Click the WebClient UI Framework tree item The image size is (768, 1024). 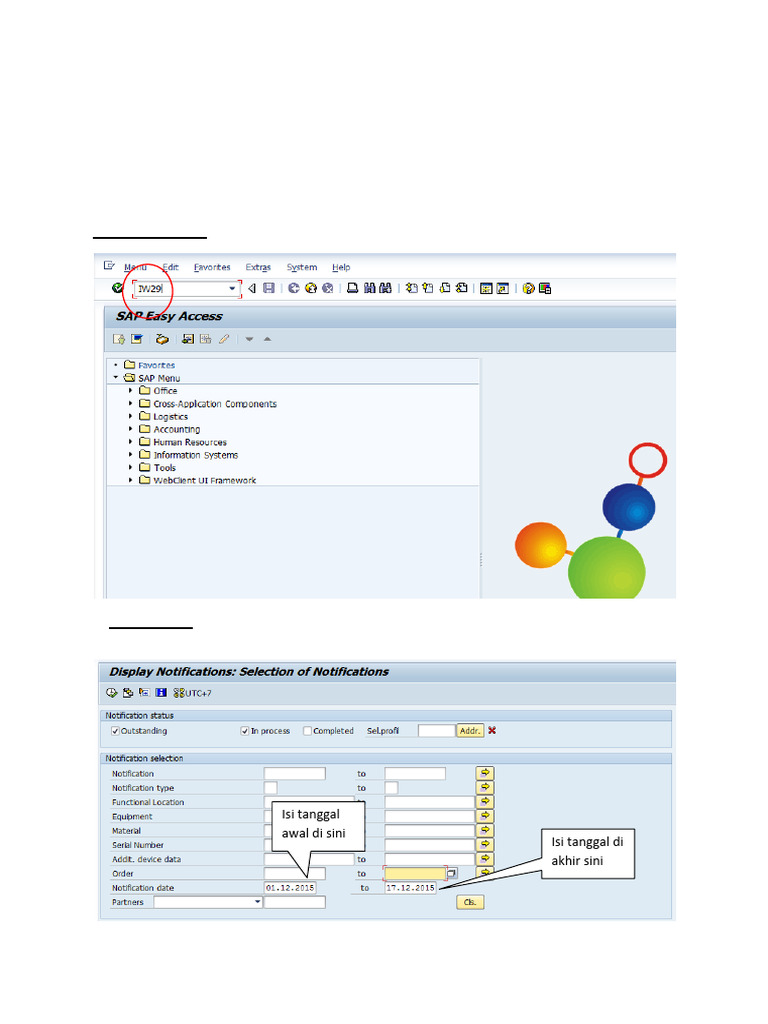tap(204, 480)
